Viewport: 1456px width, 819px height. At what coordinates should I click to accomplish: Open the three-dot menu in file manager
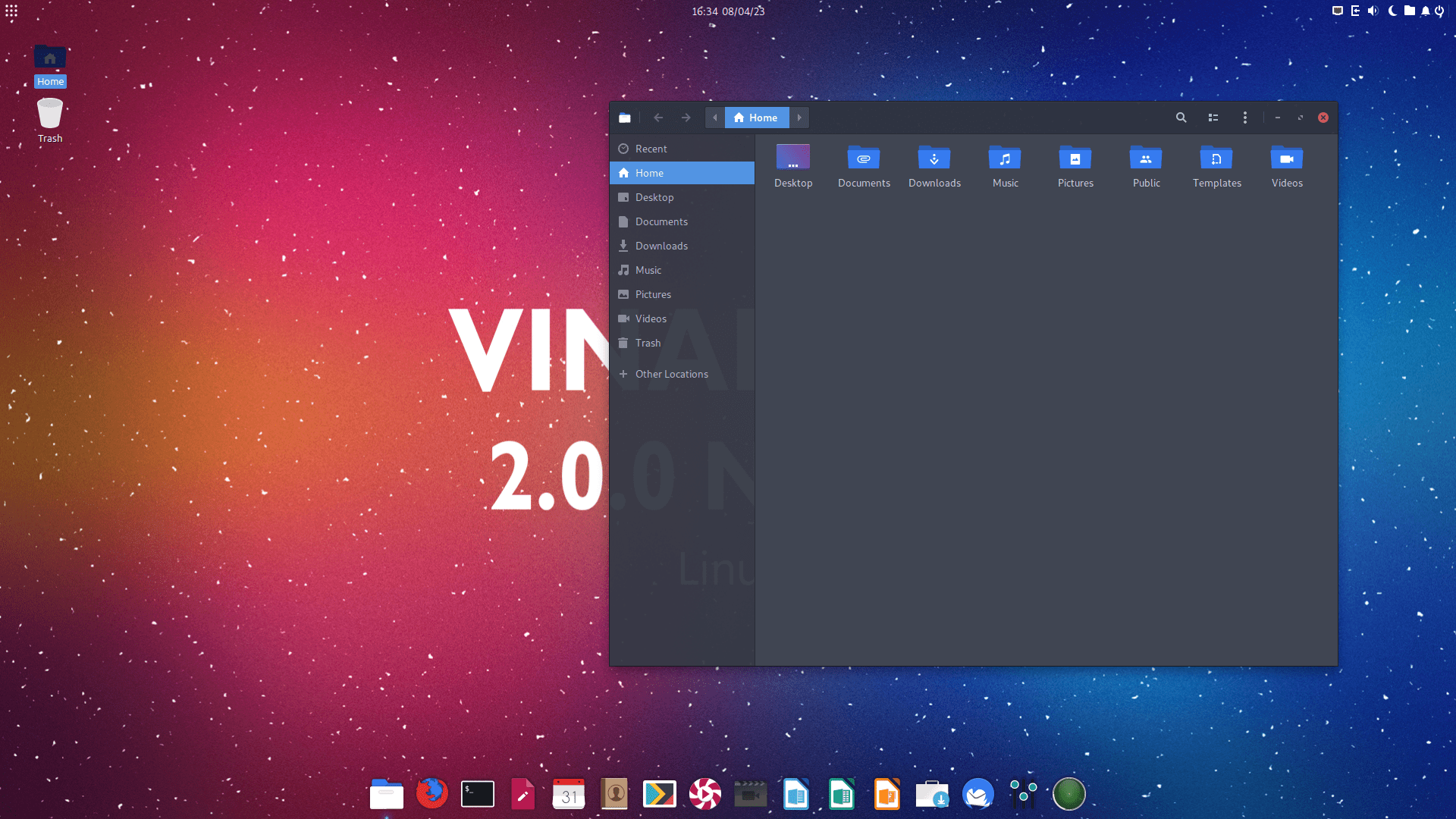[x=1244, y=118]
